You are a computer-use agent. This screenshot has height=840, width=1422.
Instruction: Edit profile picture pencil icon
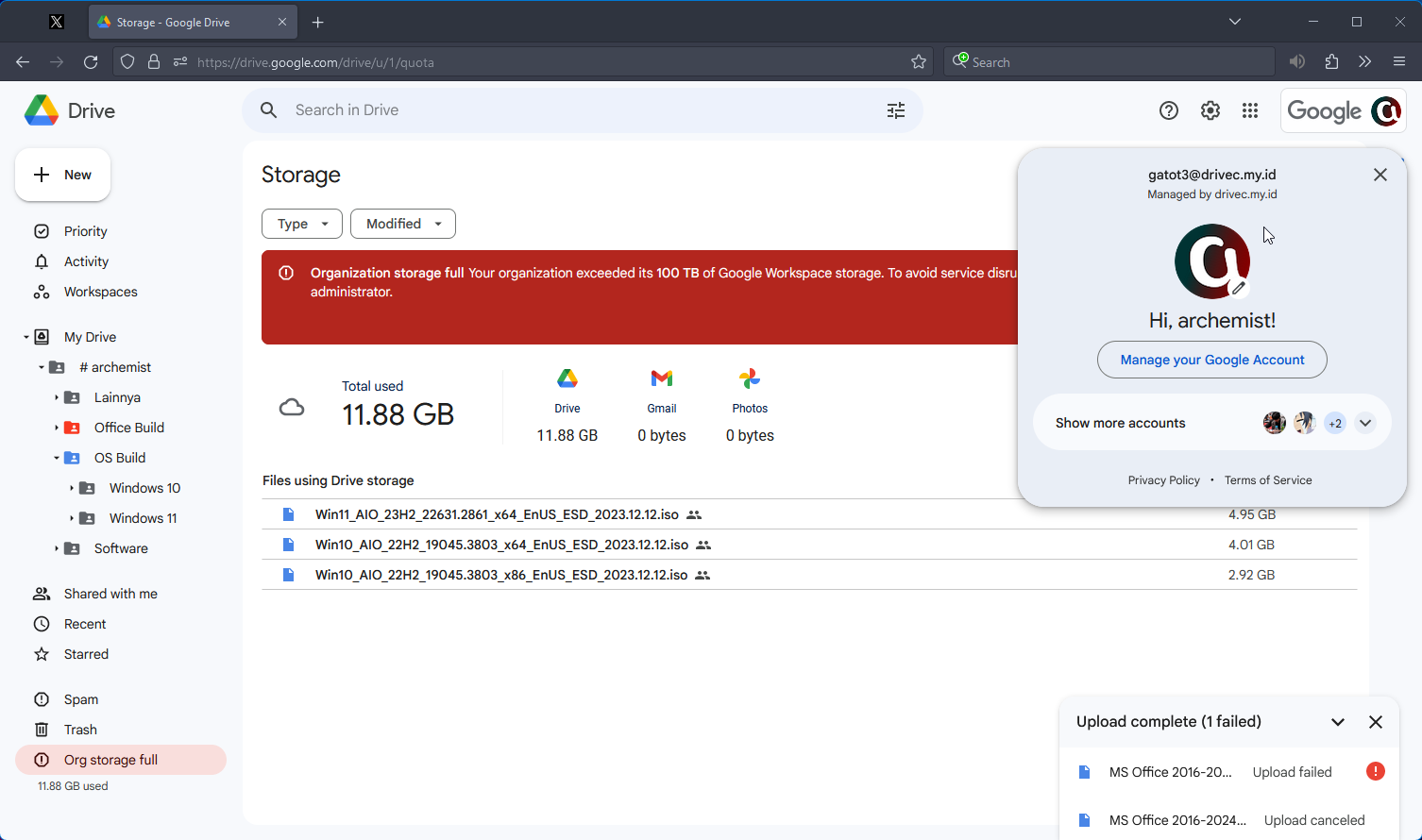[1239, 288]
